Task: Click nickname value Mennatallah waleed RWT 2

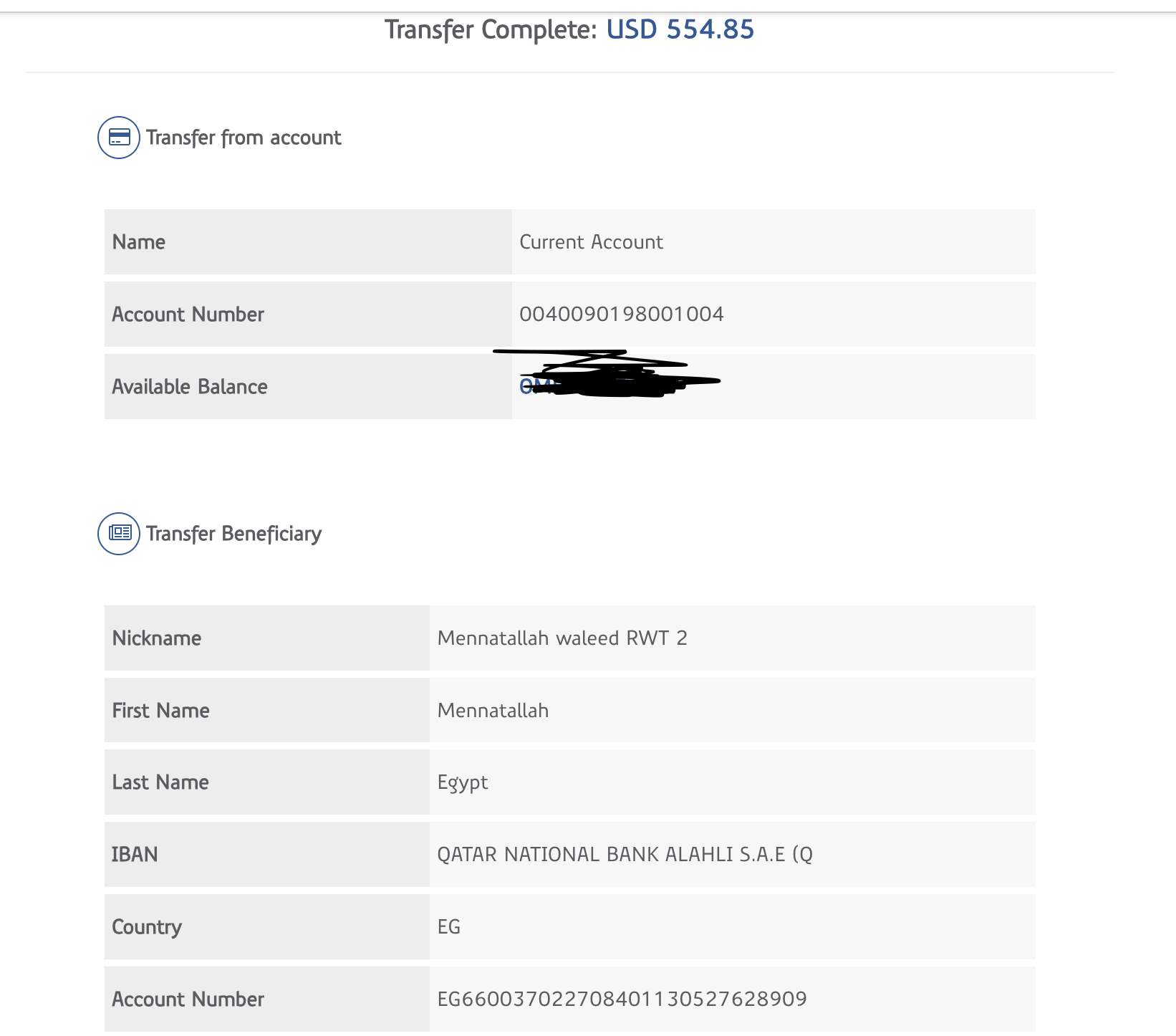Action: (x=562, y=638)
